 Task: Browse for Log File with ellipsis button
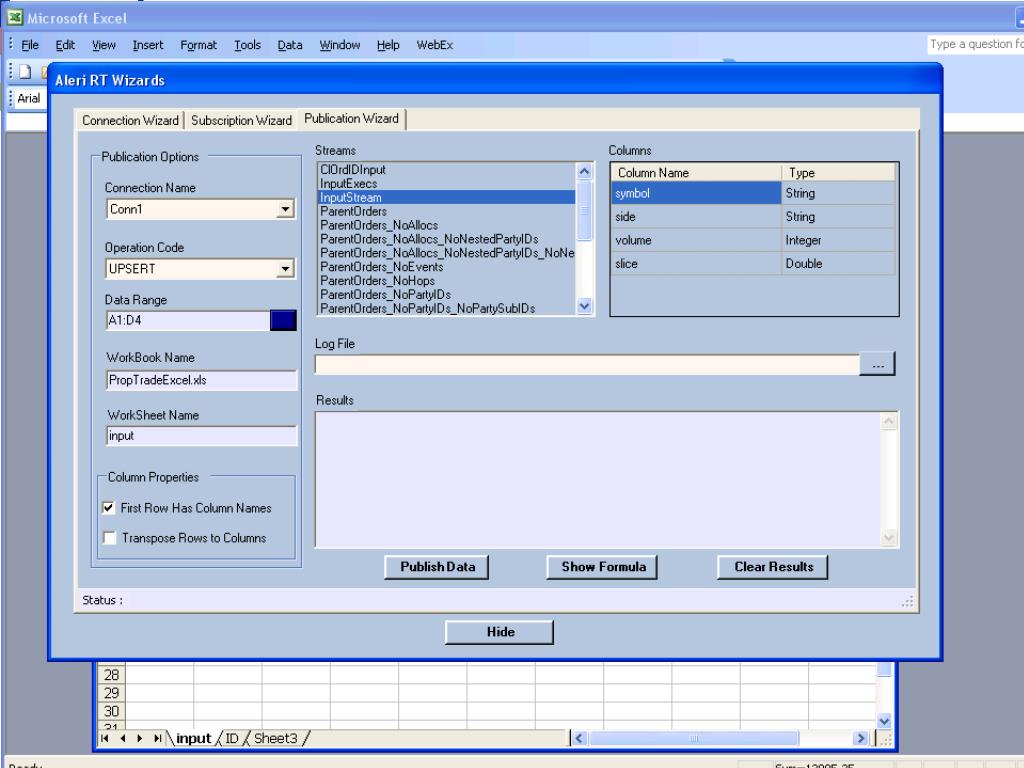tap(878, 364)
